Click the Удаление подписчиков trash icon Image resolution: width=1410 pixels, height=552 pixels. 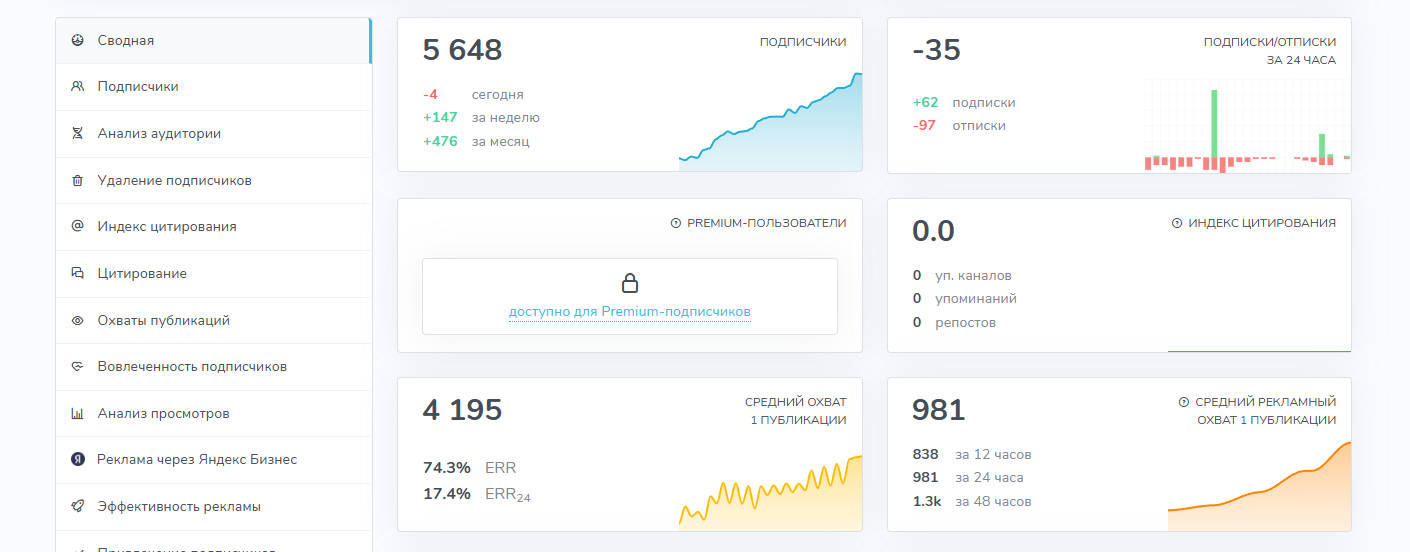pos(77,180)
